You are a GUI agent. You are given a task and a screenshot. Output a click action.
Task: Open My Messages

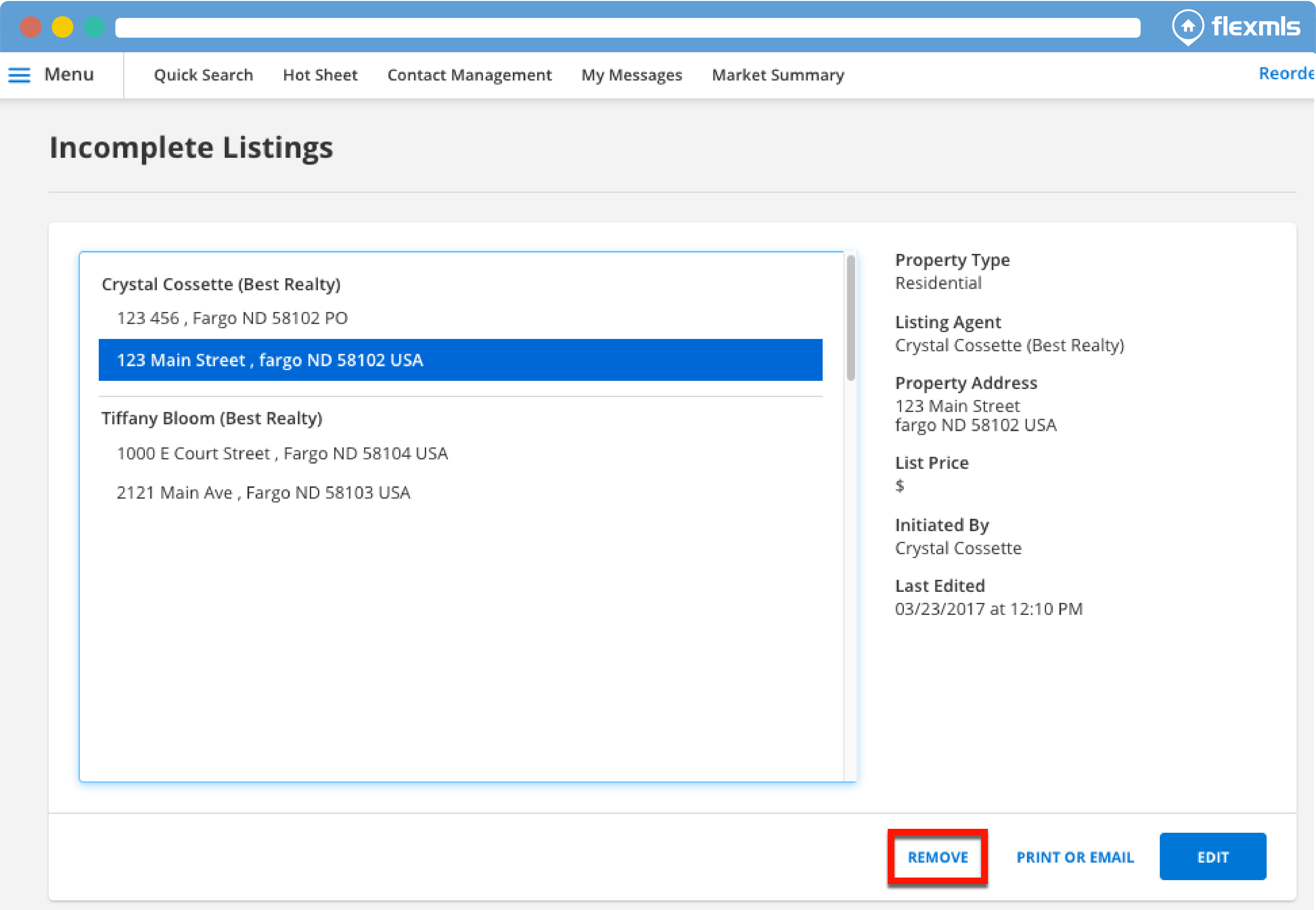631,75
